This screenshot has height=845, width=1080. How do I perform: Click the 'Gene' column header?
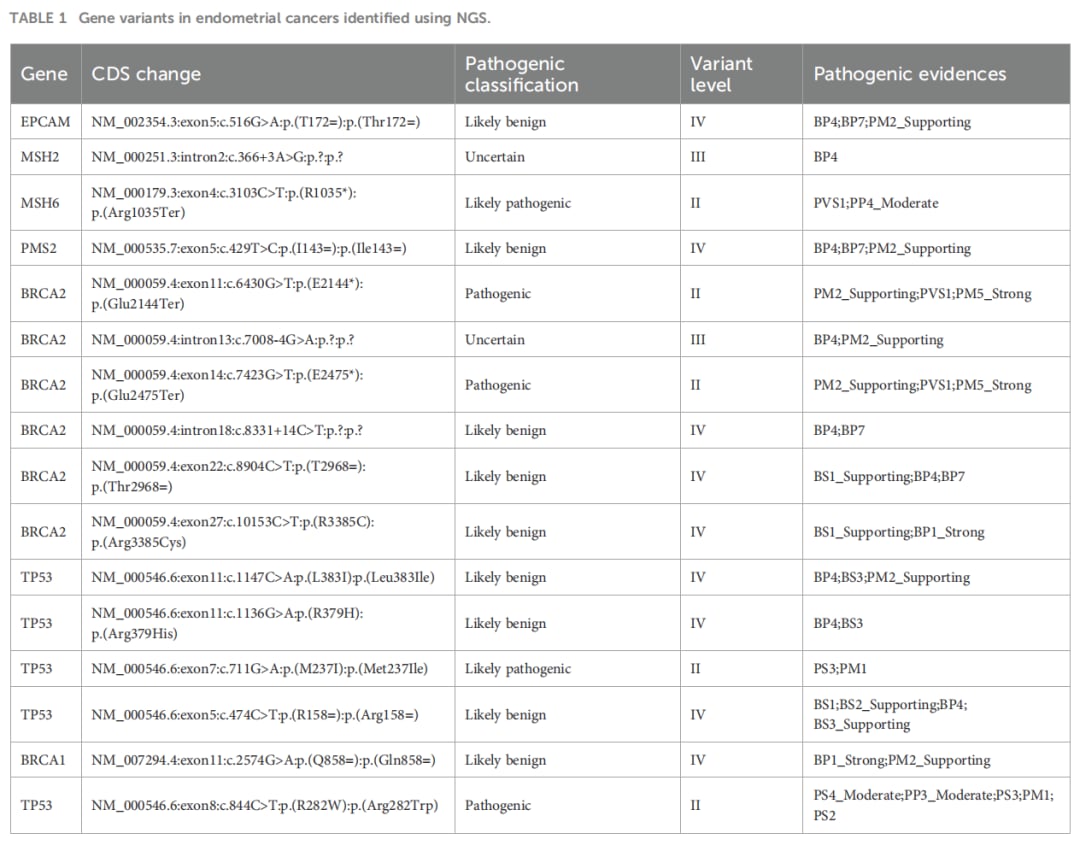[x=44, y=74]
